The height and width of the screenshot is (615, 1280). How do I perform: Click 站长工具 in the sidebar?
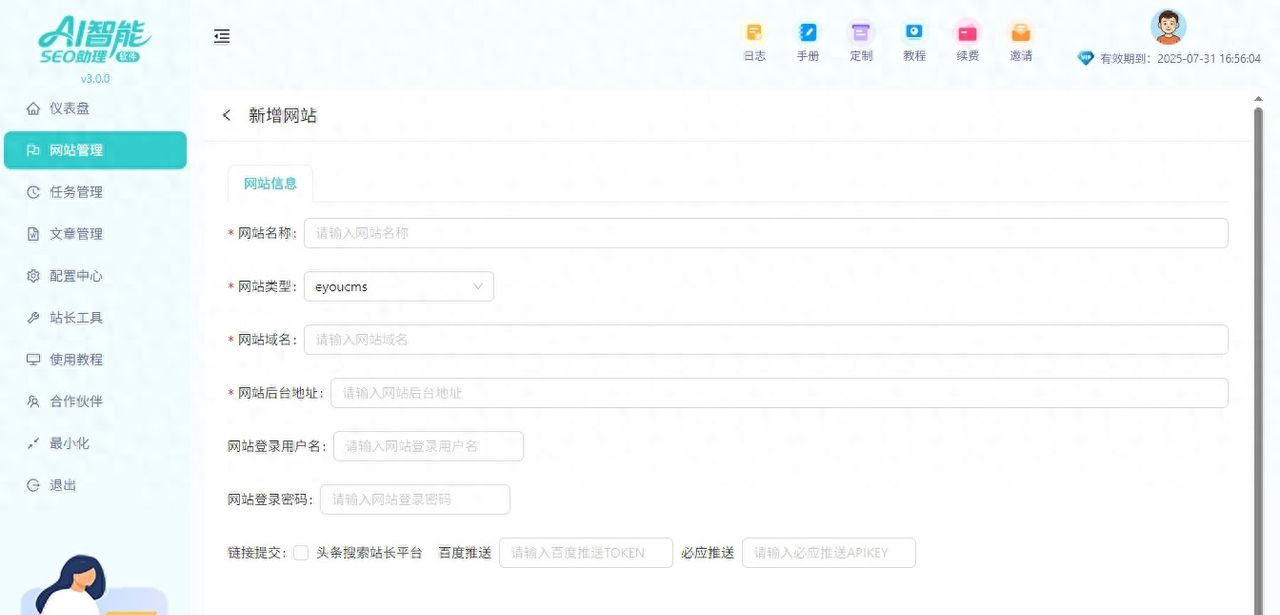coord(76,318)
